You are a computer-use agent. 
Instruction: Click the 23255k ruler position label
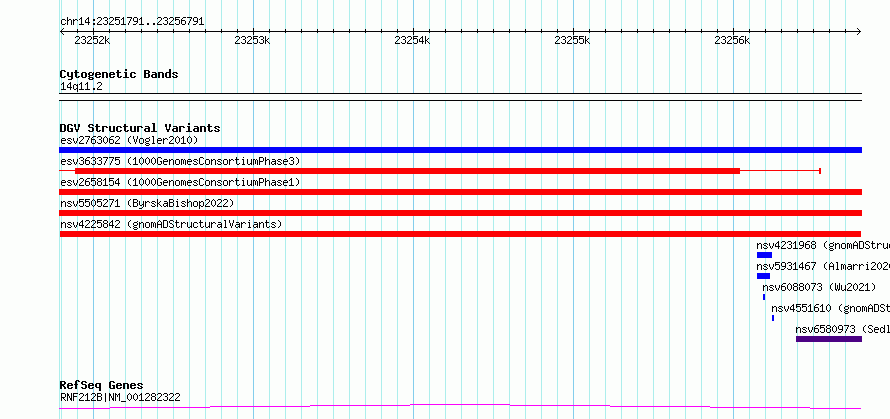(573, 40)
